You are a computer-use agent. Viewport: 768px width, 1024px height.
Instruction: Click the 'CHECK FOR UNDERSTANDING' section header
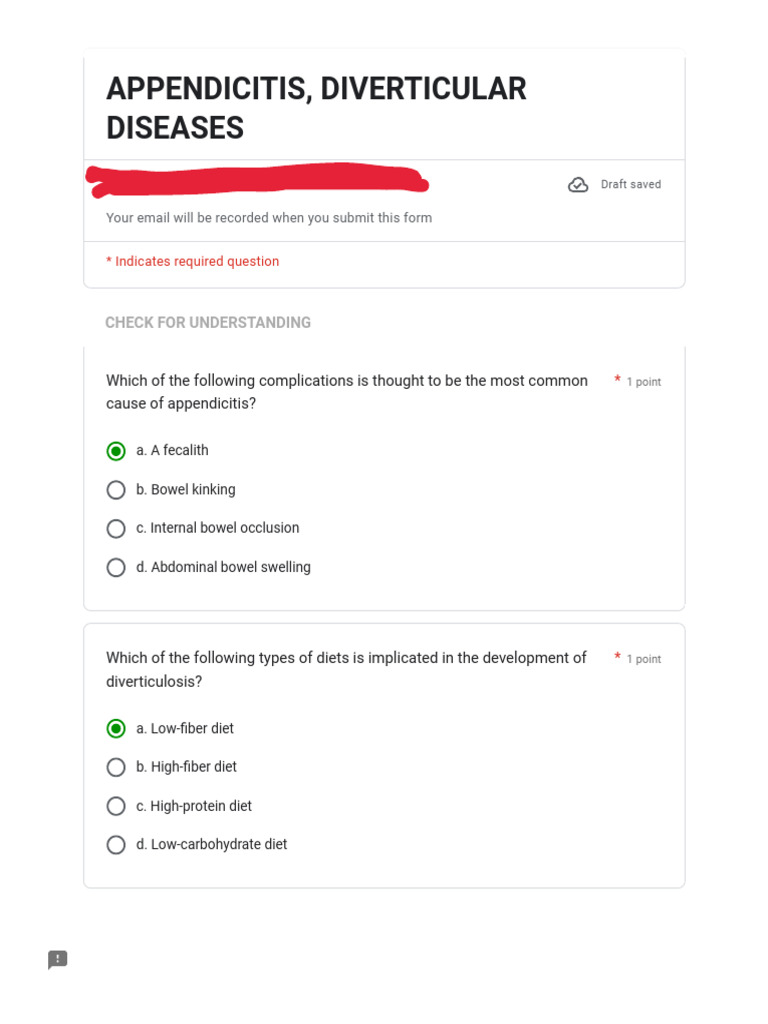click(x=208, y=323)
